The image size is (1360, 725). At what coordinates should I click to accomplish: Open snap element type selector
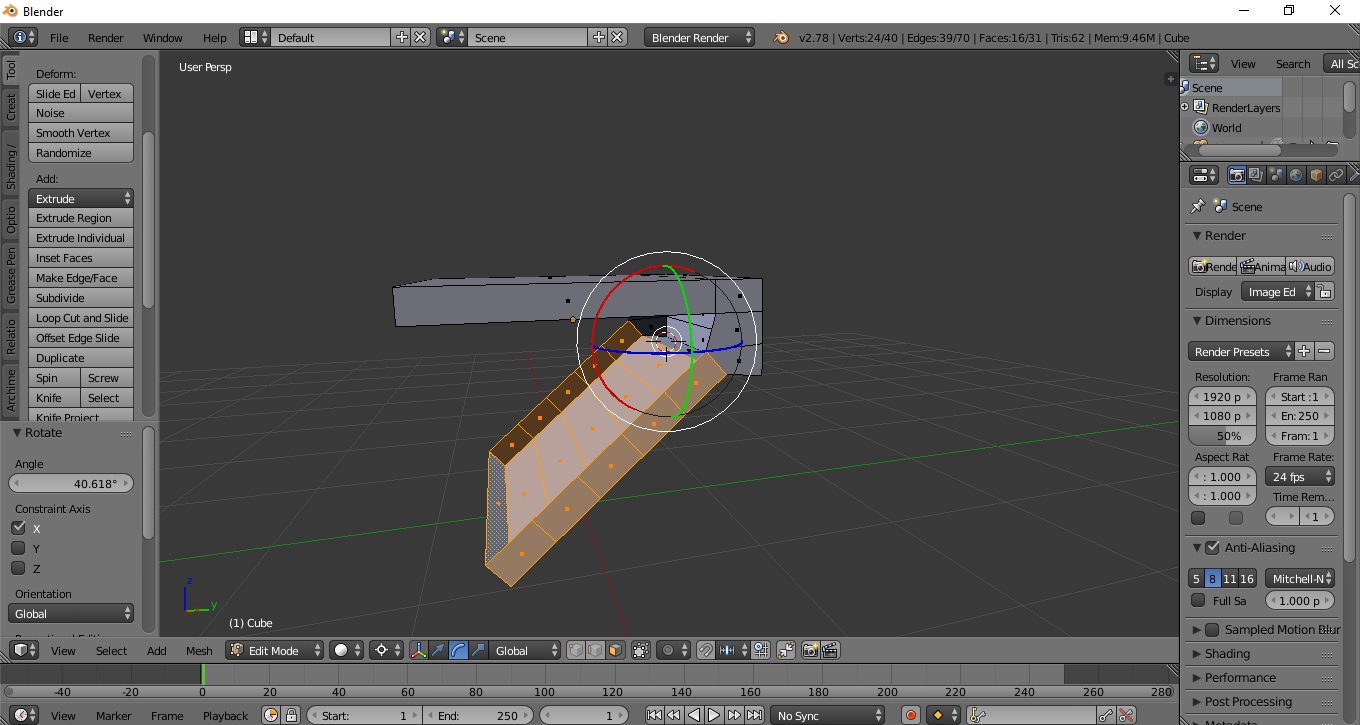coord(734,650)
